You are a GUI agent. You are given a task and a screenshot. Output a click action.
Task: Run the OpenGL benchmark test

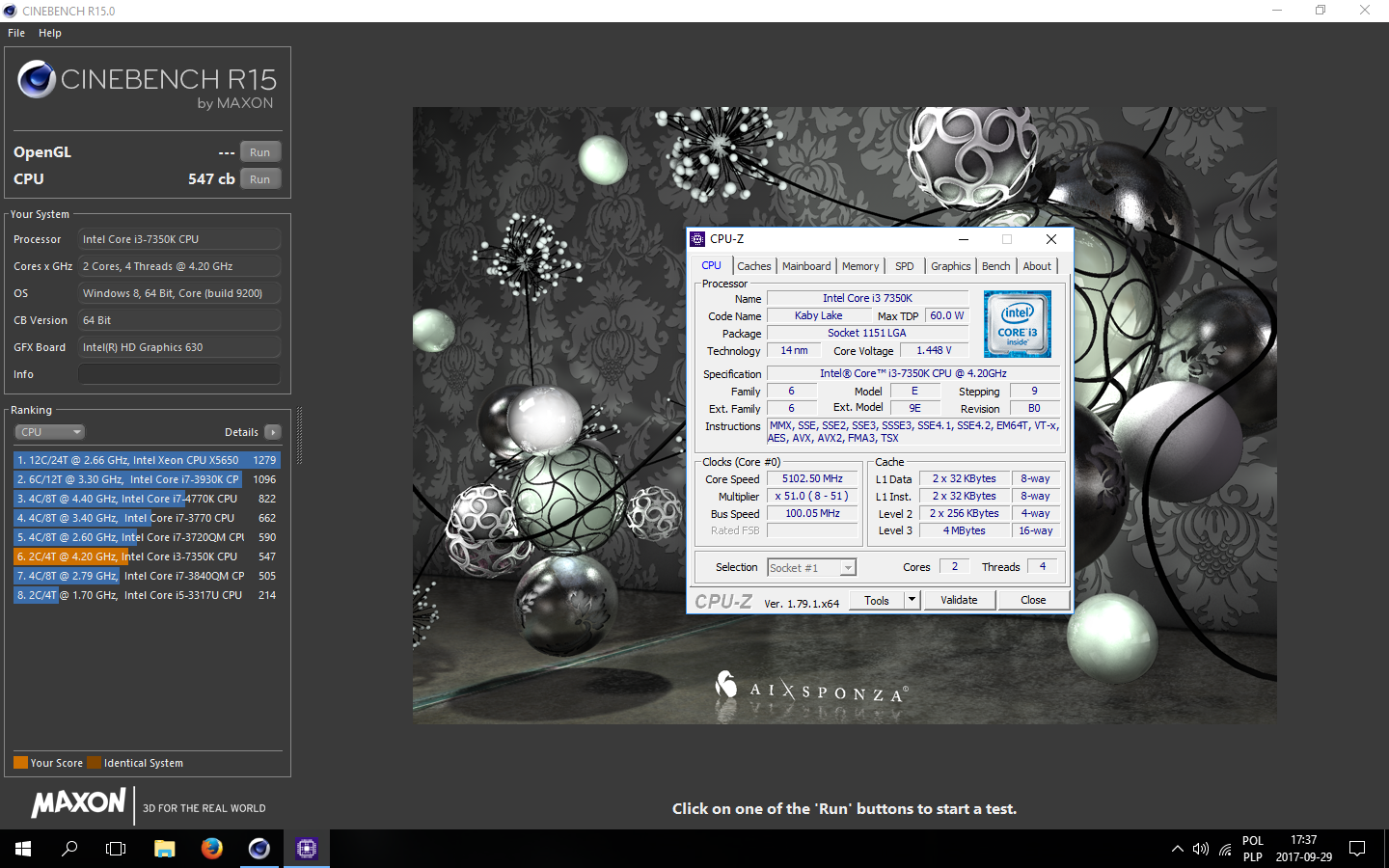(x=259, y=152)
